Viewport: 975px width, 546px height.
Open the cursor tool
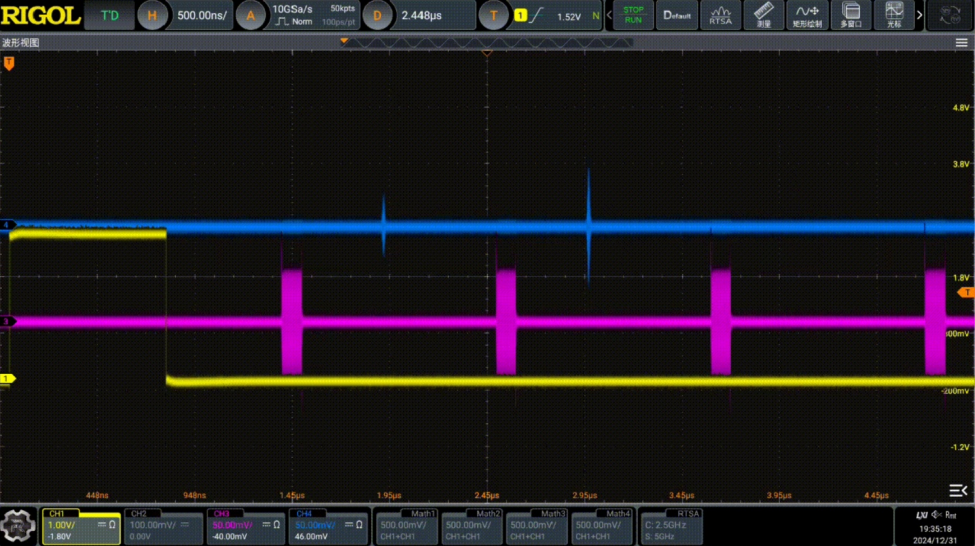click(x=894, y=16)
